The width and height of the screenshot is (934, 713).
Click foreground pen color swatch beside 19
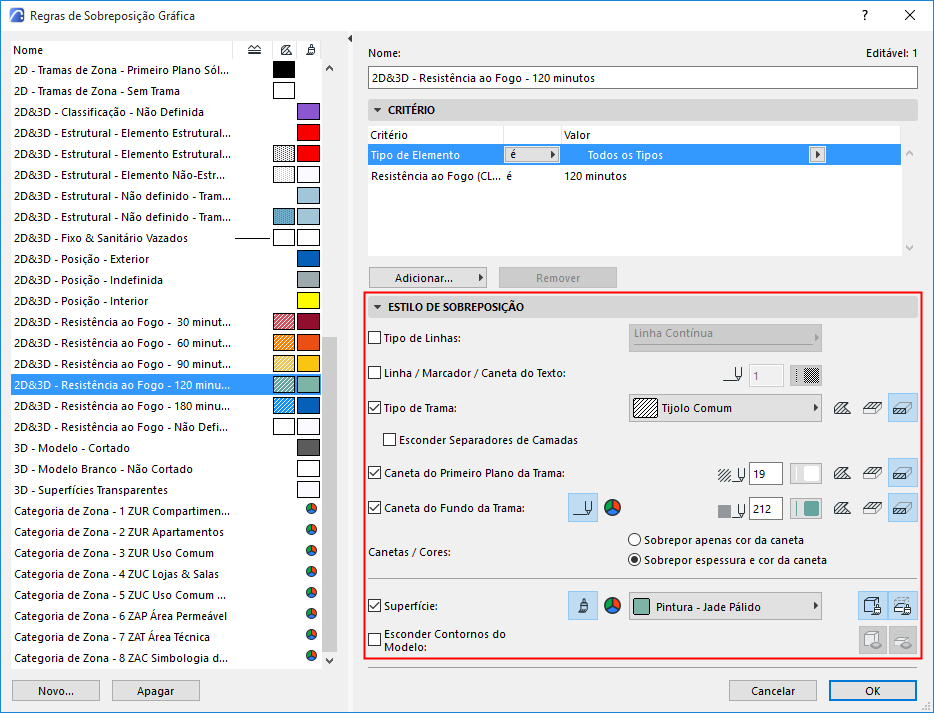pyautogui.click(x=806, y=474)
